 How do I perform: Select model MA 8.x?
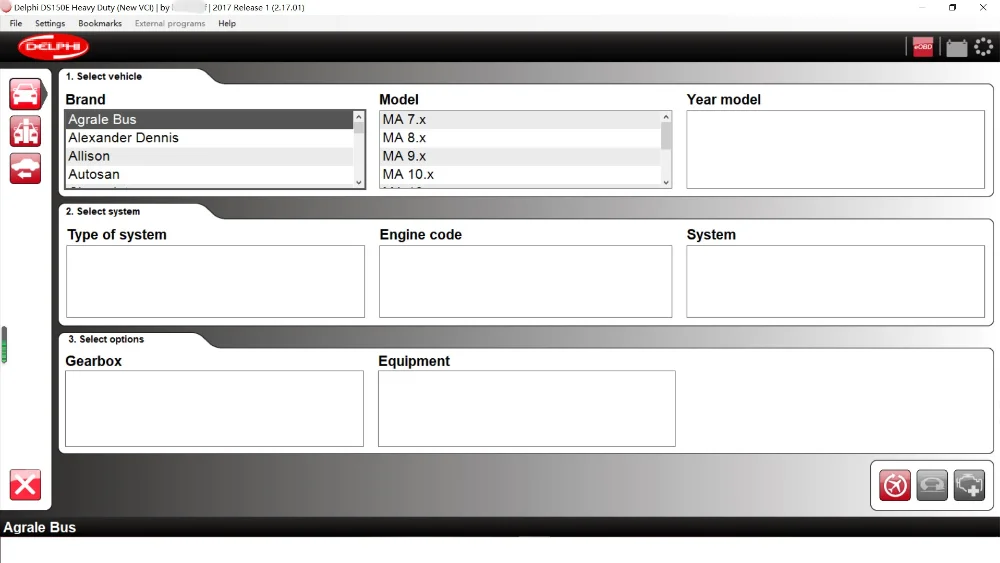520,138
